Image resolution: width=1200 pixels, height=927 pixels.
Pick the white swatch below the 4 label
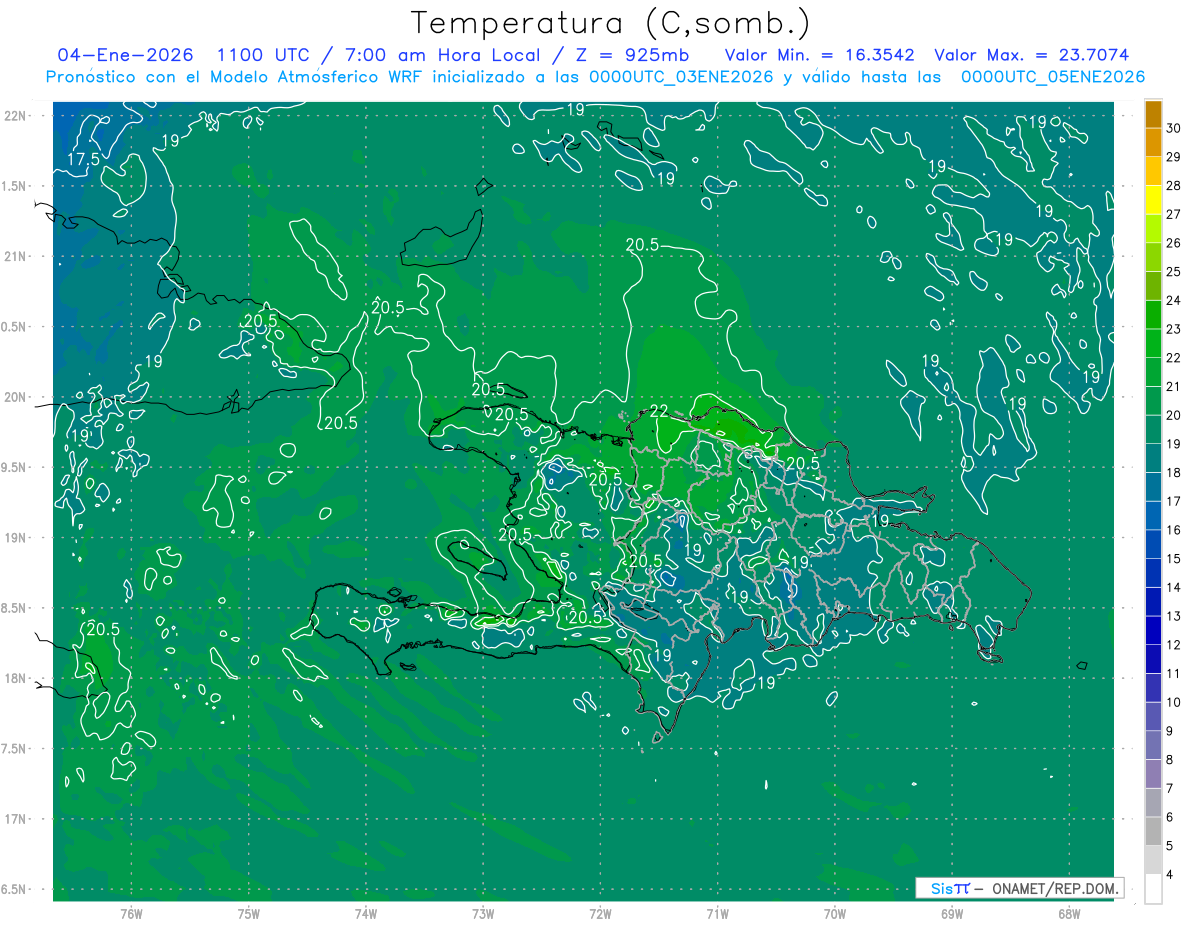[1153, 888]
